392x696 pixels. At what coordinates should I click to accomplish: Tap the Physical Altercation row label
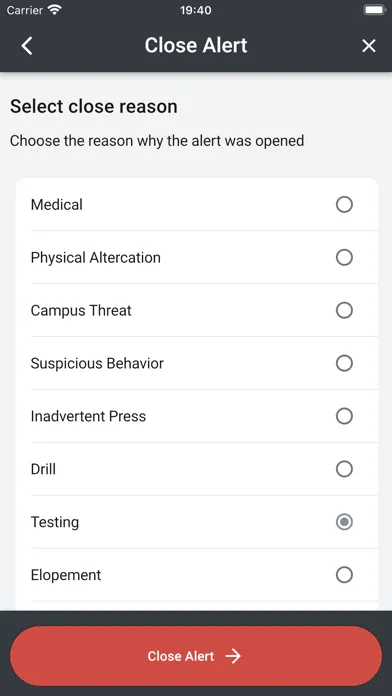(x=95, y=257)
